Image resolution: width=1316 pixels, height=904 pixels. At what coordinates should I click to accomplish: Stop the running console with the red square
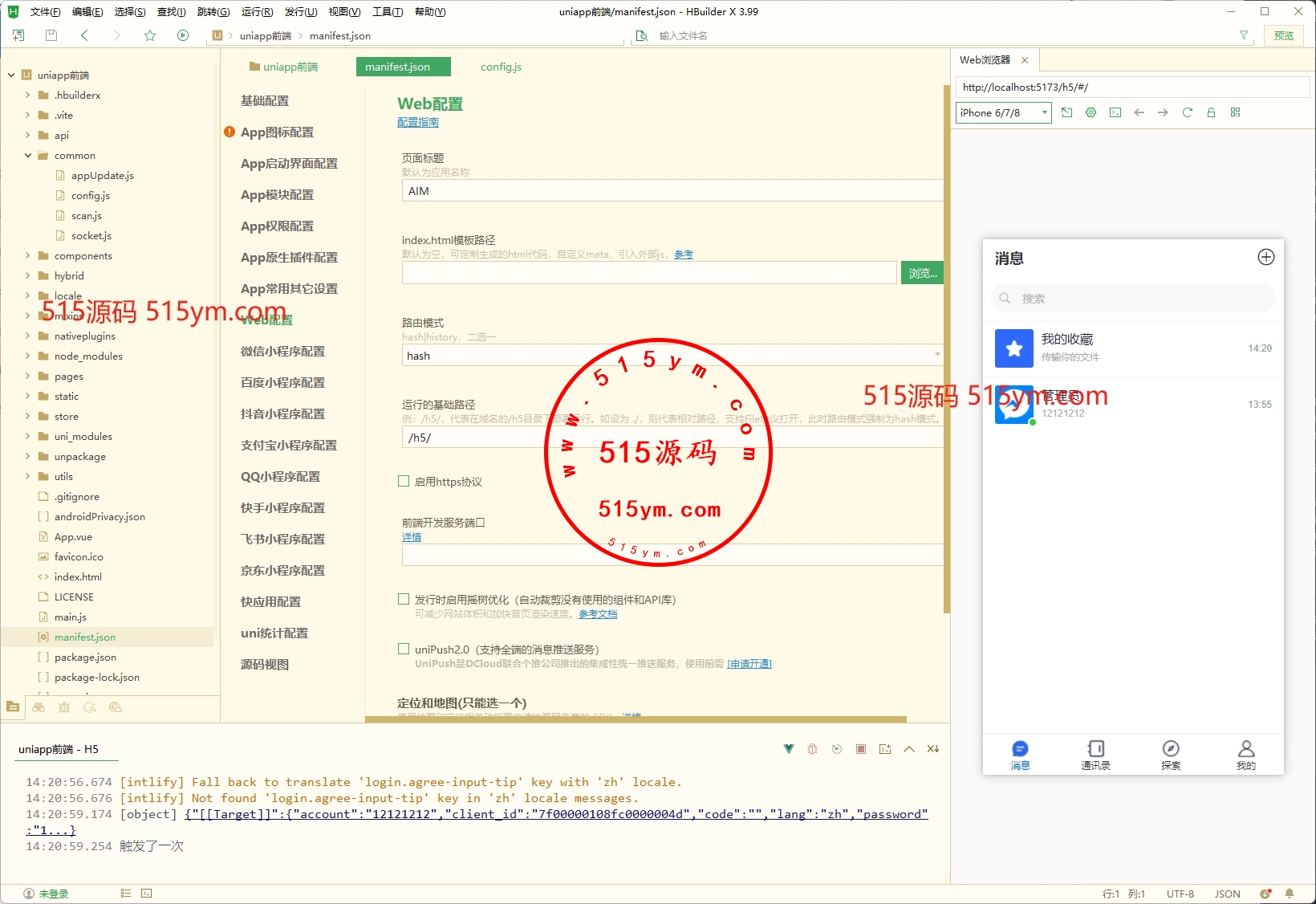(860, 749)
